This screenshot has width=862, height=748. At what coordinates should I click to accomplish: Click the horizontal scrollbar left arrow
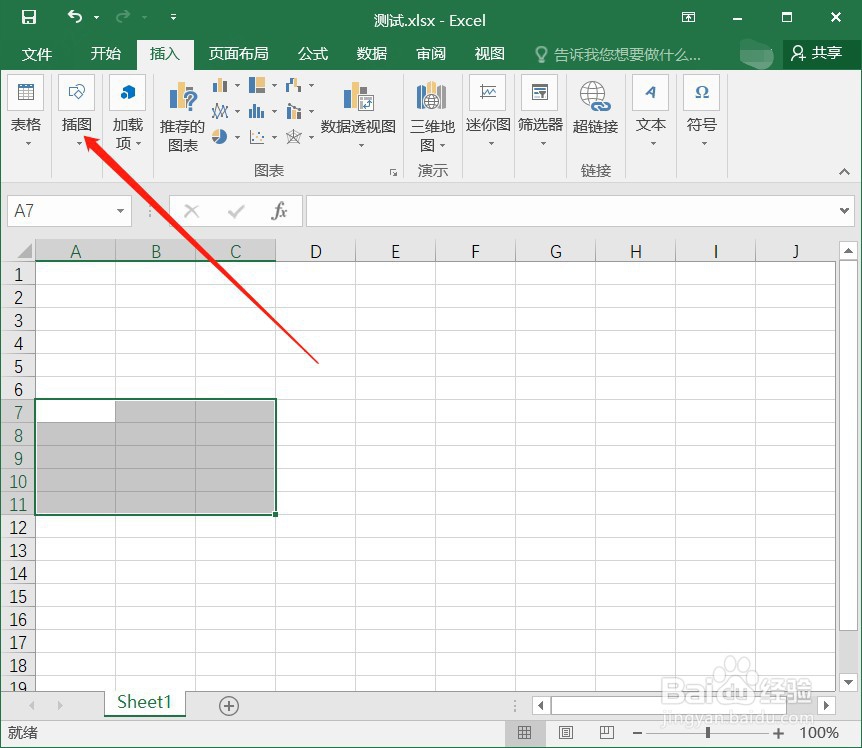pyautogui.click(x=540, y=705)
